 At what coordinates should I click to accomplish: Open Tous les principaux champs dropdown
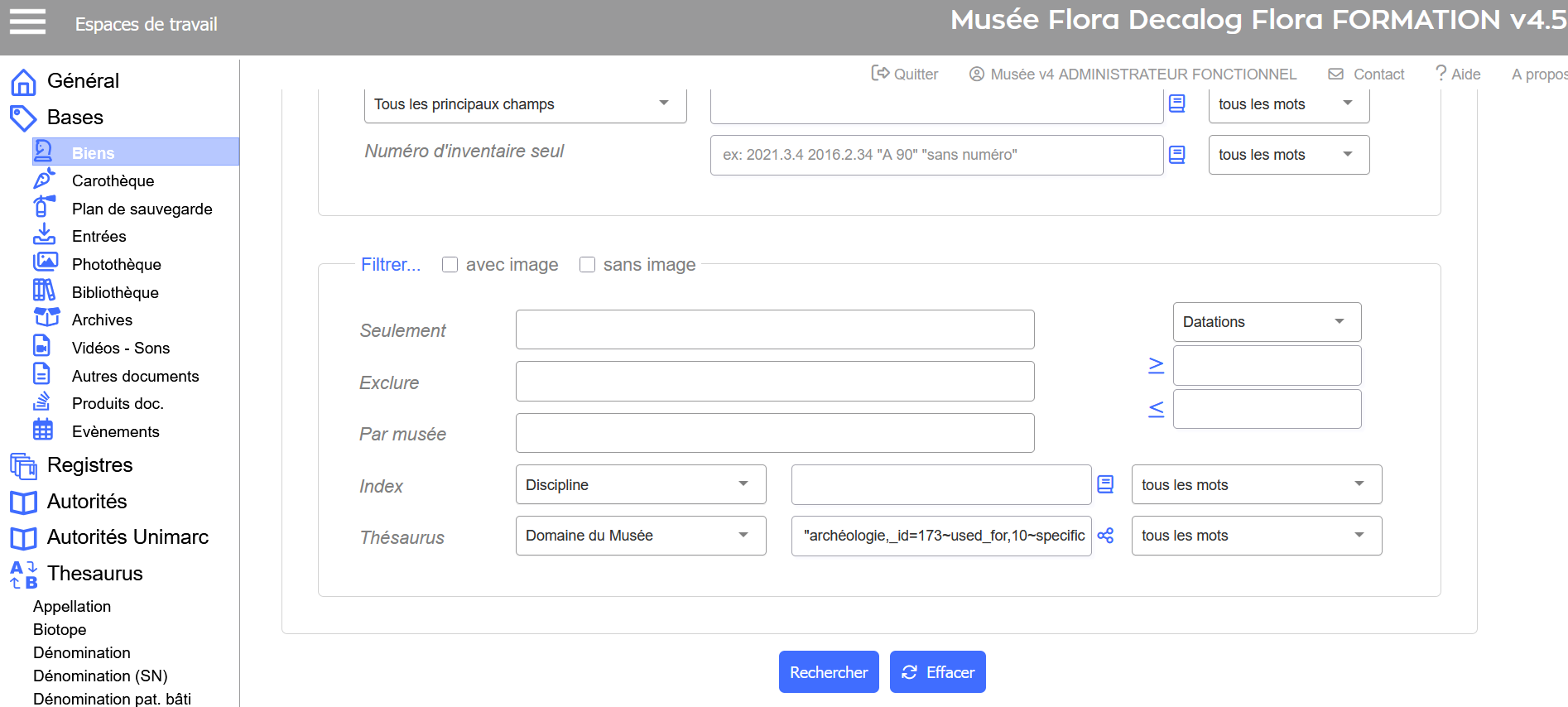pos(525,104)
